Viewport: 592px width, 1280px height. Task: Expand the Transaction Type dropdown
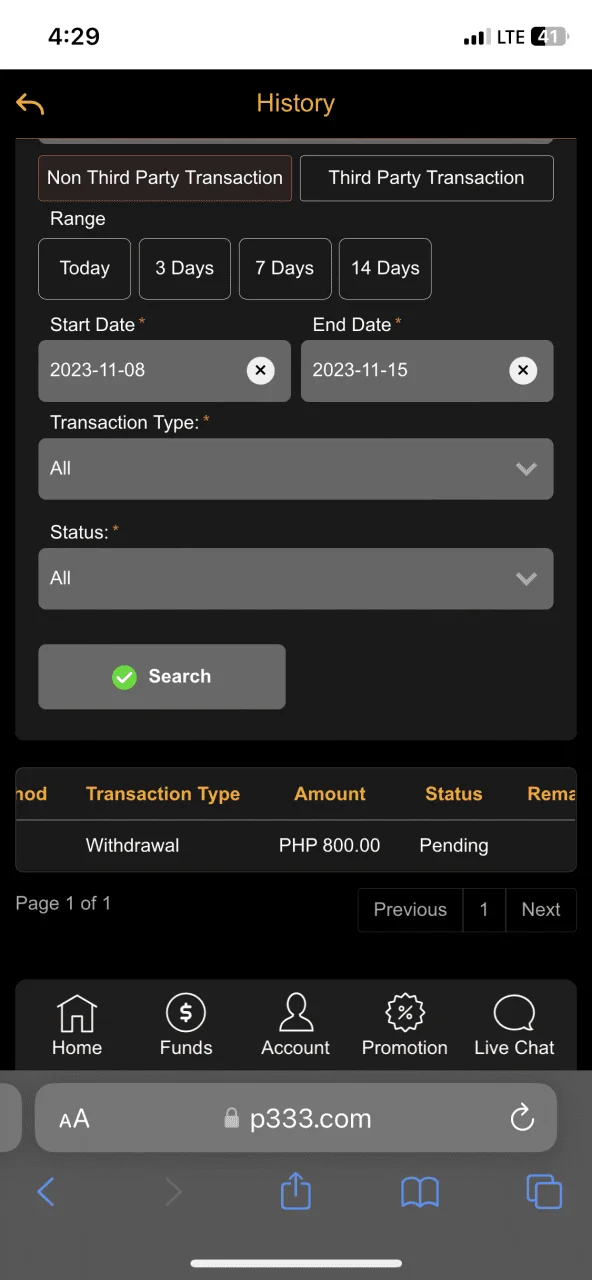(x=296, y=469)
